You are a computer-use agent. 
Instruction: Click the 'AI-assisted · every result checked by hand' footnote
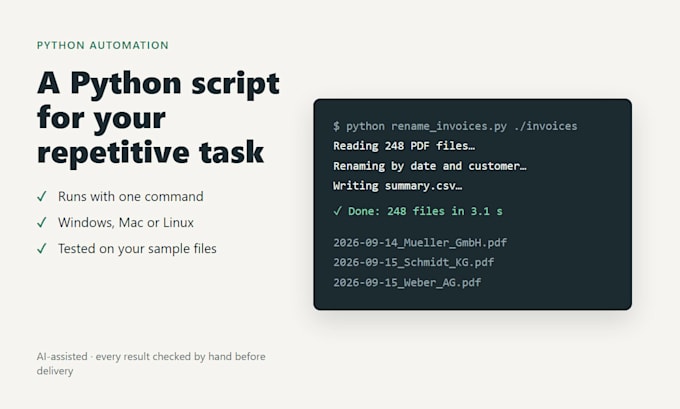151,363
